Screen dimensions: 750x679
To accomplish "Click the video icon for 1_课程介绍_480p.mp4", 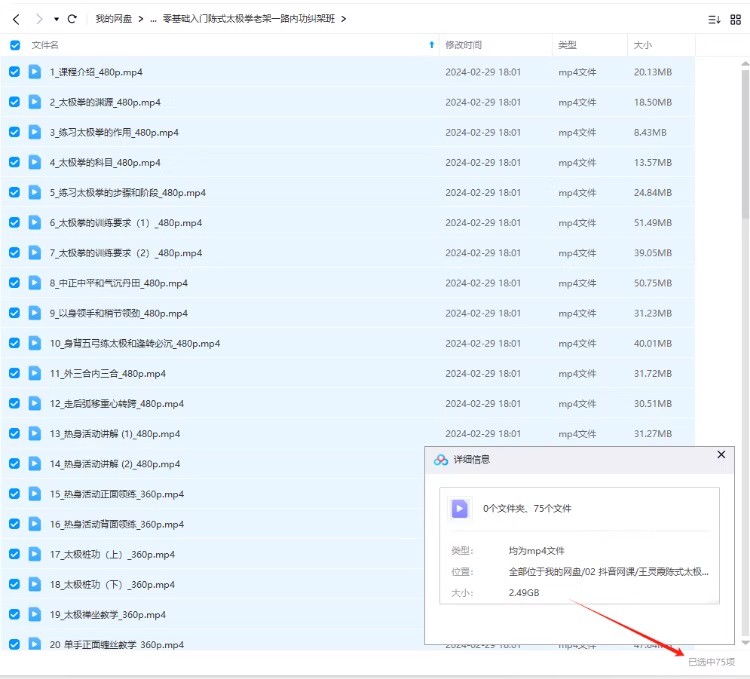I will (x=34, y=72).
